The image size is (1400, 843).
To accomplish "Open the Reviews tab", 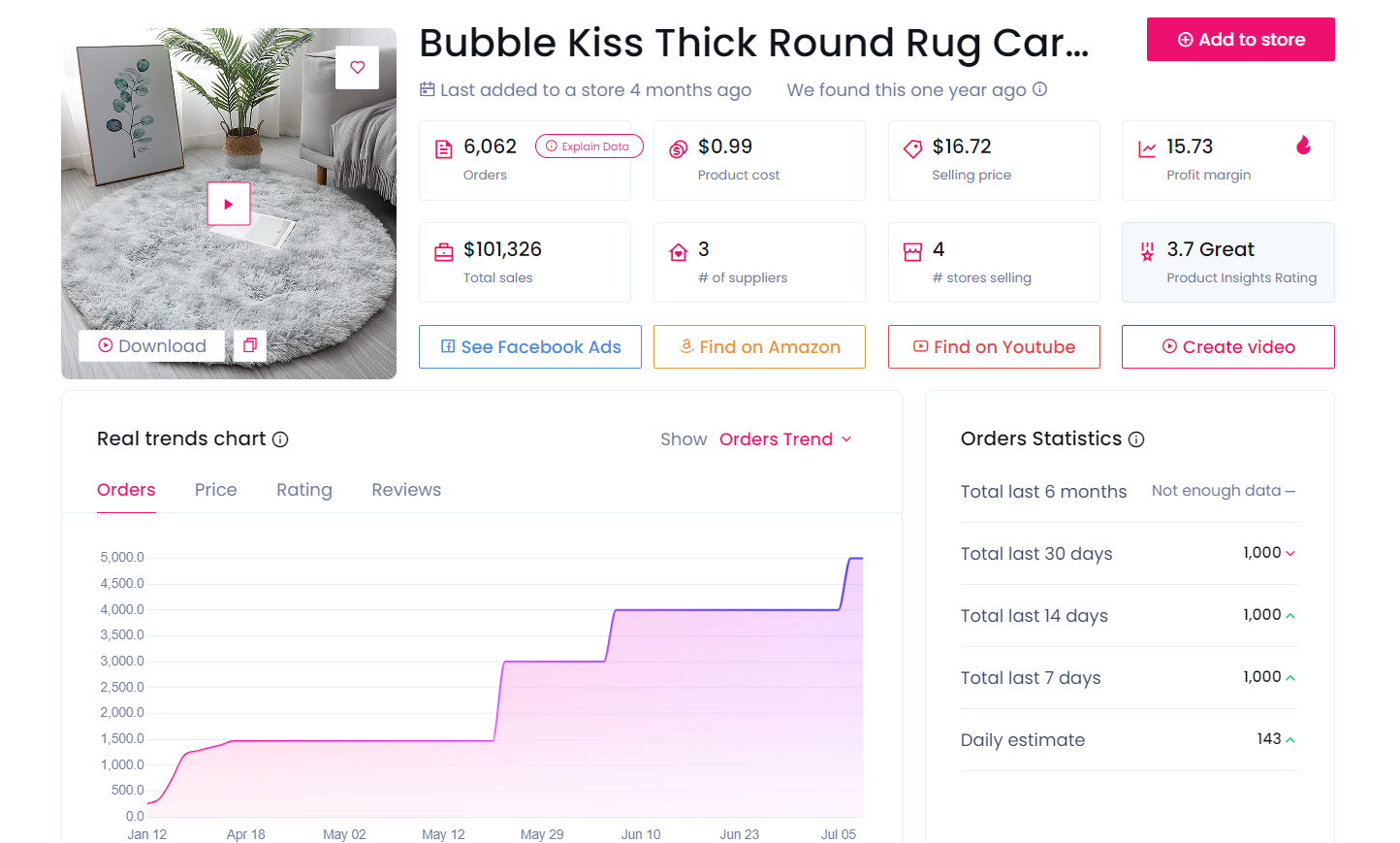I will click(x=406, y=490).
